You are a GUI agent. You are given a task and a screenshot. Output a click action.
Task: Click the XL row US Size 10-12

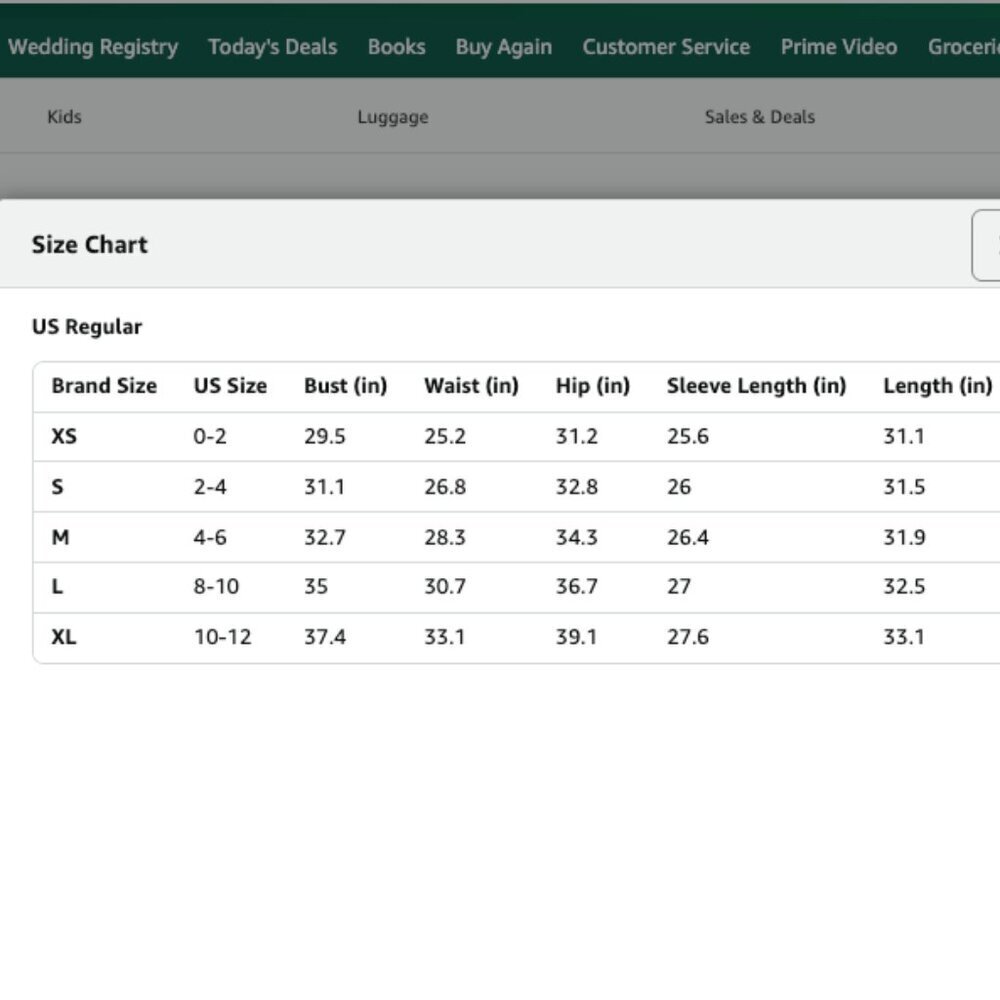click(x=222, y=637)
